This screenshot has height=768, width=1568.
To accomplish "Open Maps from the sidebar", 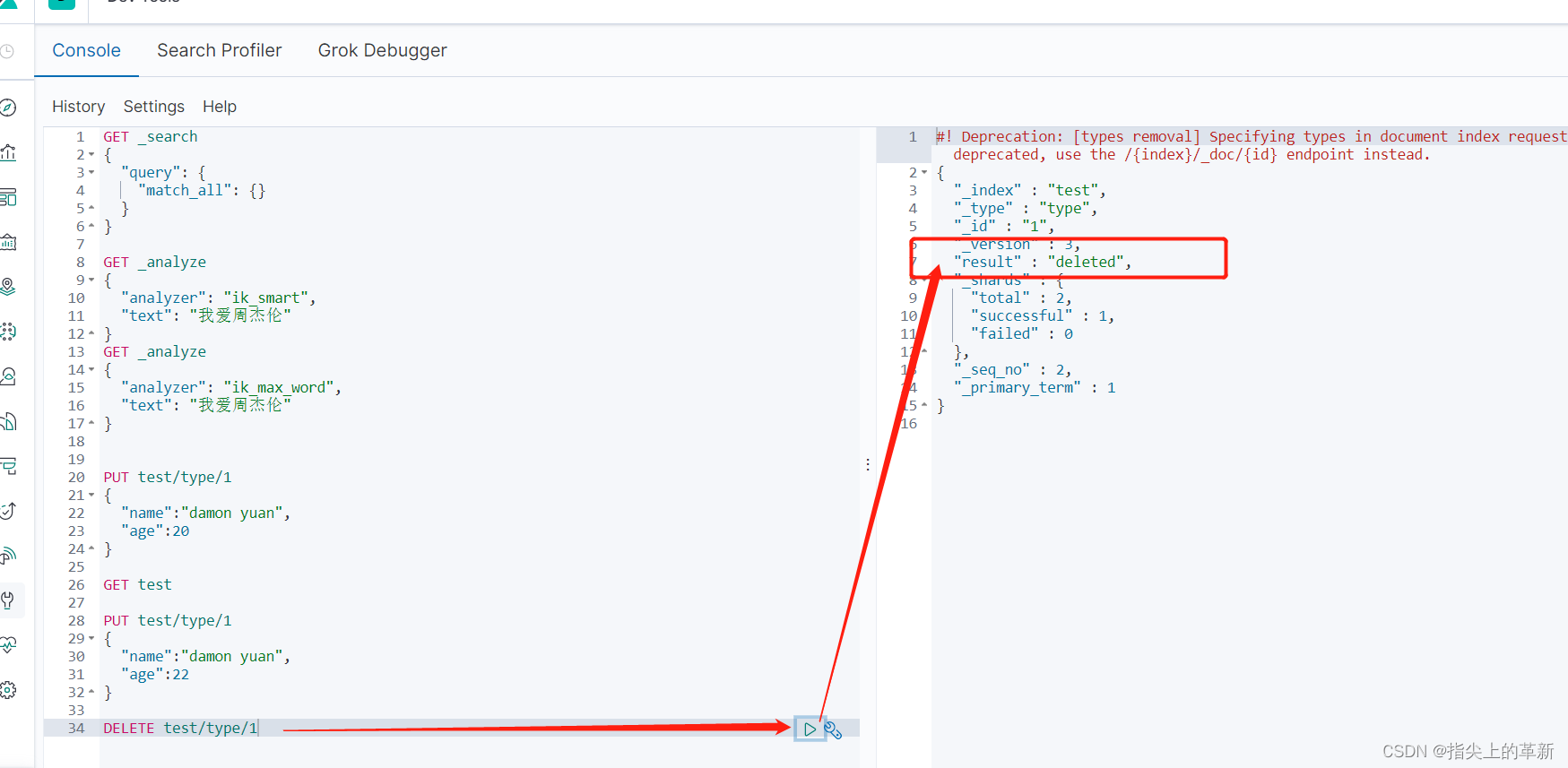I will pyautogui.click(x=7, y=287).
